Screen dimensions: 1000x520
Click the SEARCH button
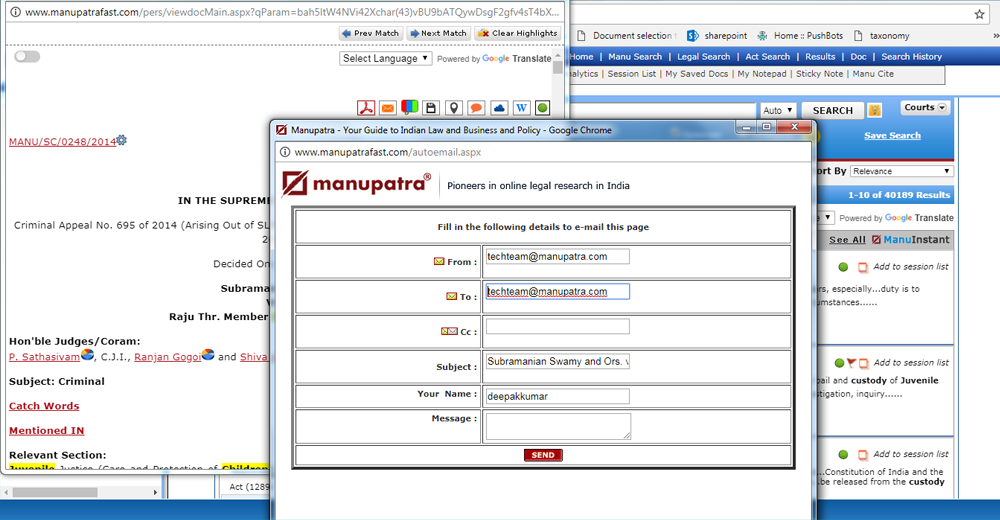coord(832,110)
